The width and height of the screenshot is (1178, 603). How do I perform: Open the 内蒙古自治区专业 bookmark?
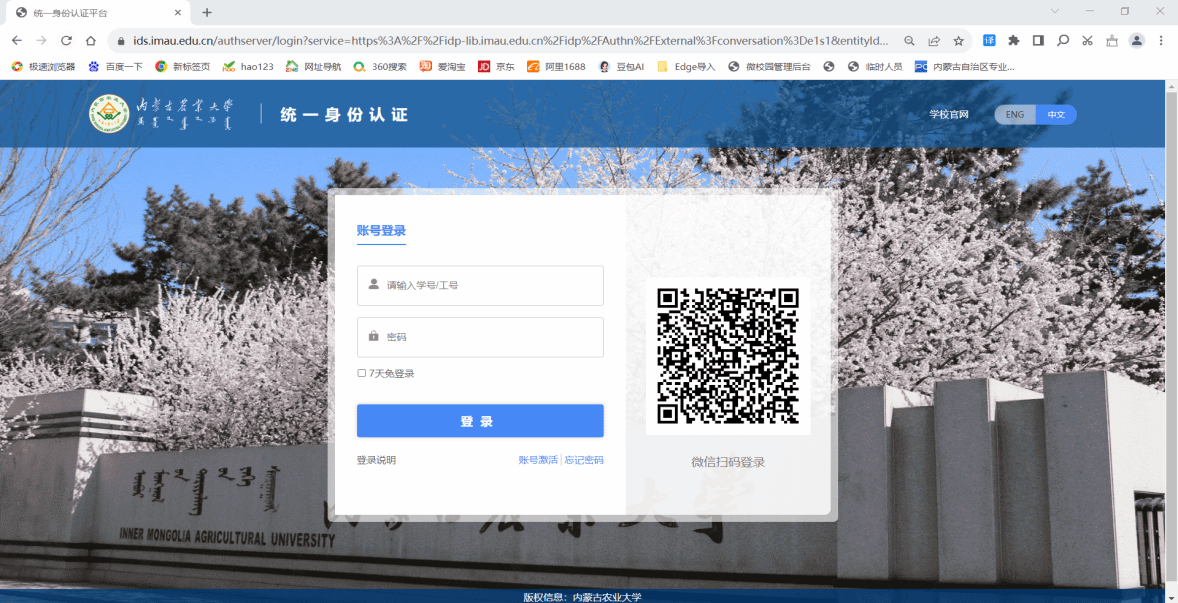tap(965, 67)
